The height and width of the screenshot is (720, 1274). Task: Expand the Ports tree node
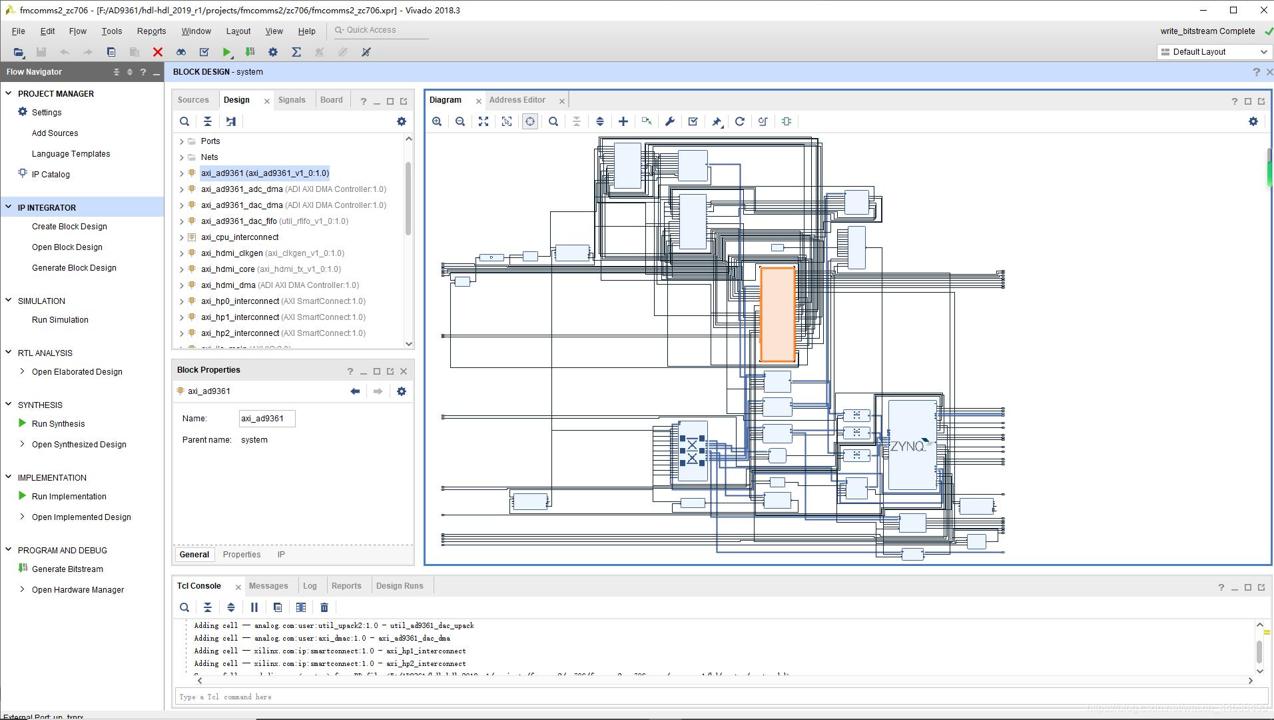[x=181, y=141]
